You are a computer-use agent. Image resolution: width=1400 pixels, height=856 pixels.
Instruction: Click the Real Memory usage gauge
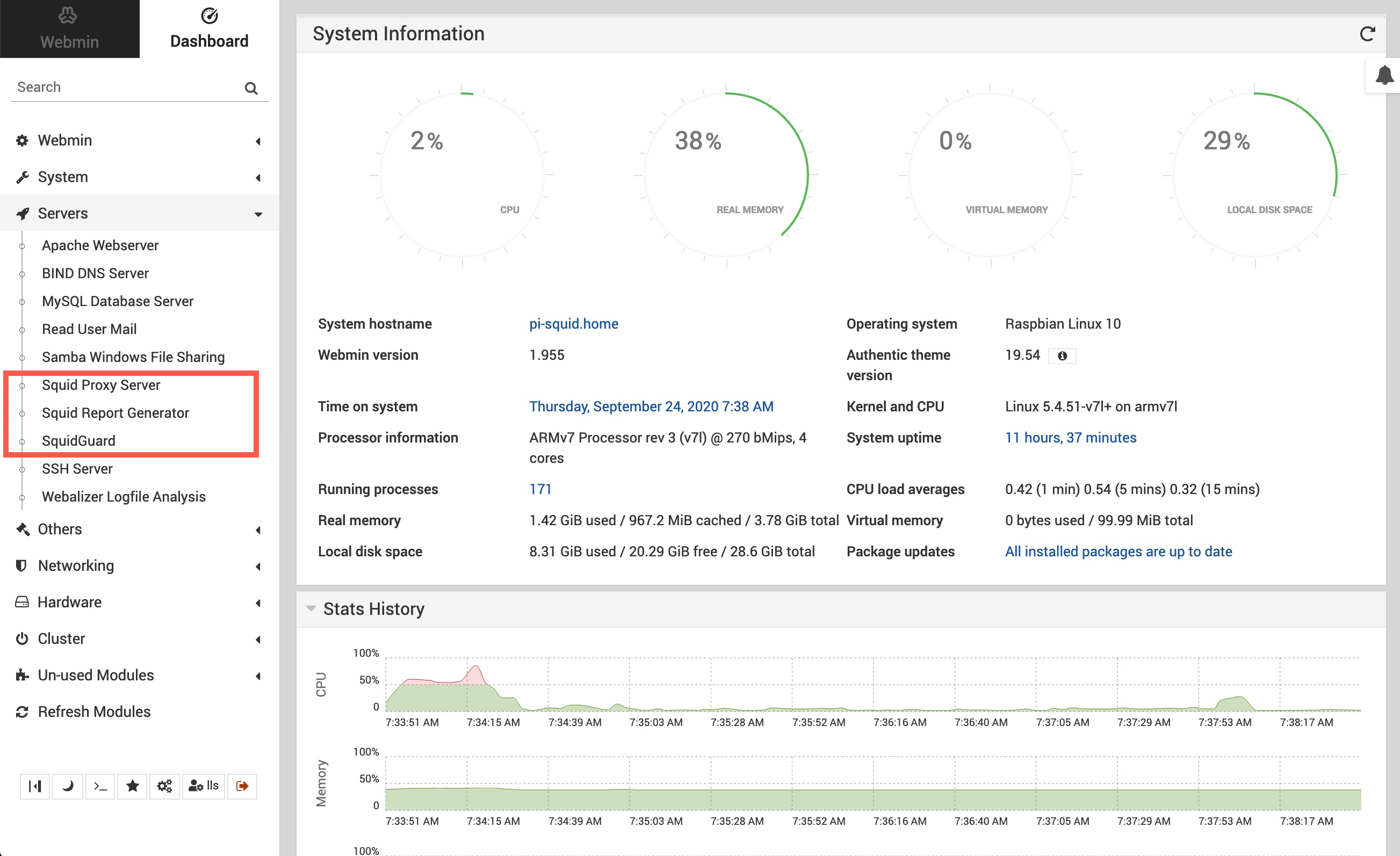[726, 175]
